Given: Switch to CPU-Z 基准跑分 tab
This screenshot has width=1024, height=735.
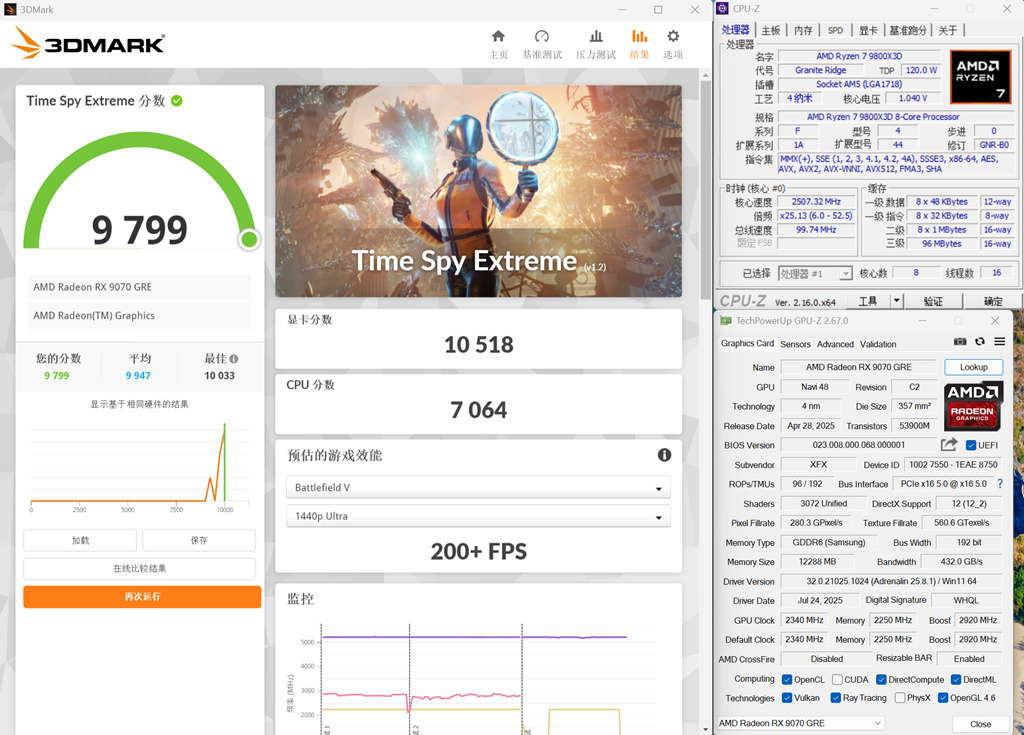Looking at the screenshot, I should [x=908, y=30].
